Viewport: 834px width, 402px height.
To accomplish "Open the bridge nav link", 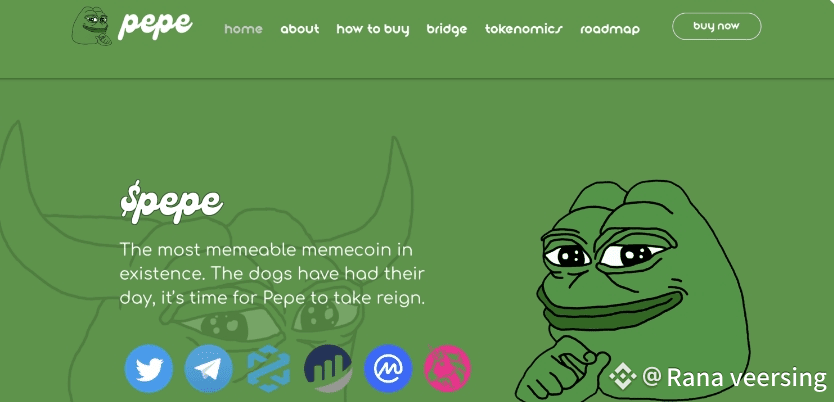I will 447,29.
